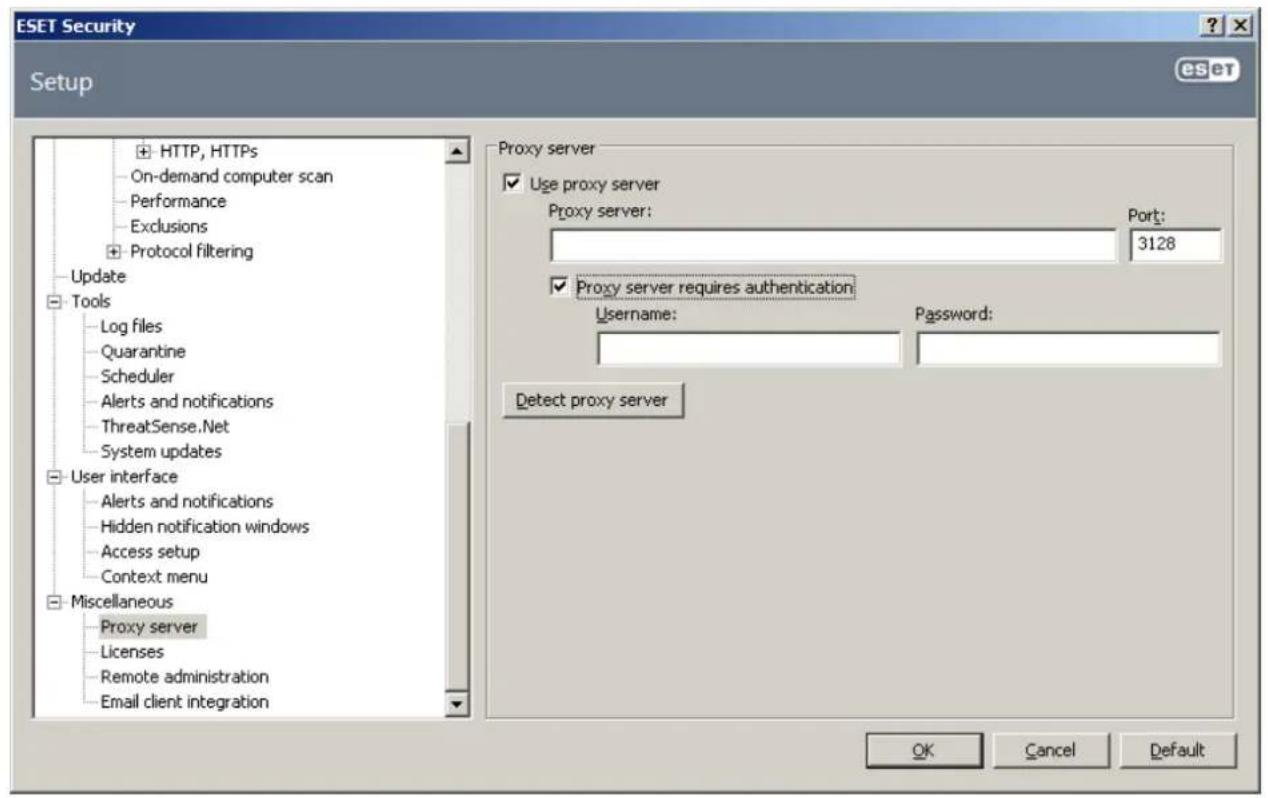This screenshot has height=798, width=1268.
Task: Open Email client integration settings
Action: point(184,702)
